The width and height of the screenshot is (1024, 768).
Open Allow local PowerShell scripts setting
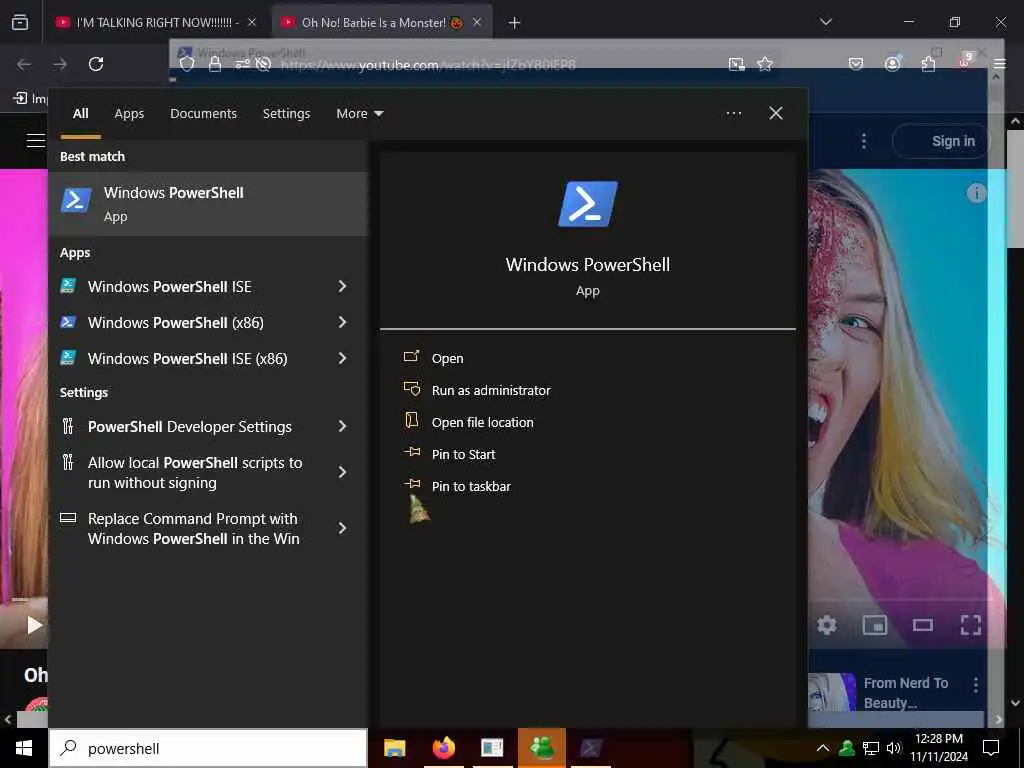click(x=195, y=472)
